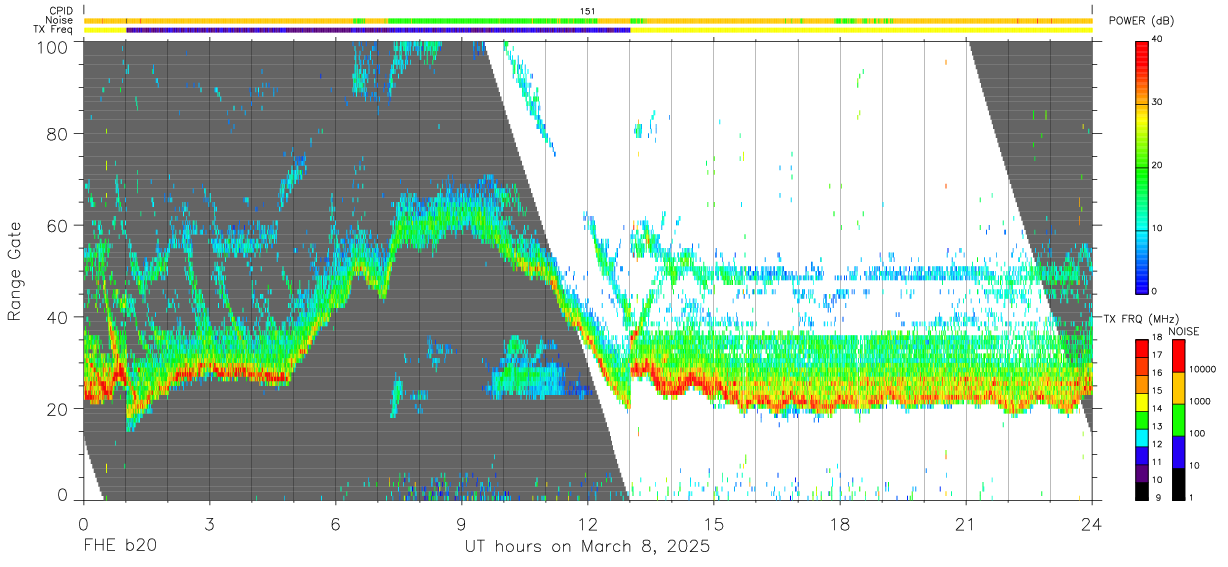
Task: Click the 60 tick on Range Gate axis
Action: click(59, 226)
